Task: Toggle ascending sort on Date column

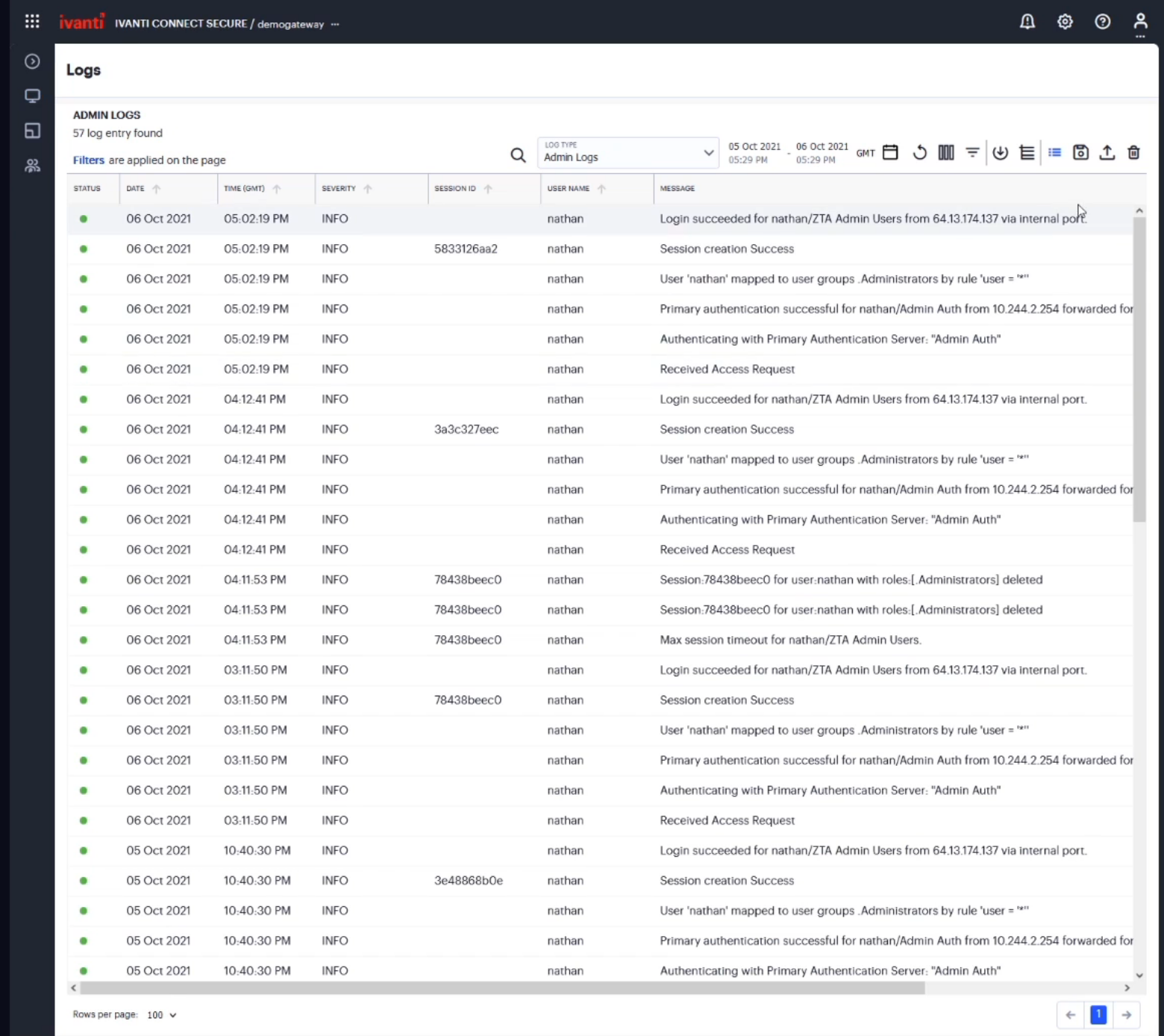Action: point(157,189)
